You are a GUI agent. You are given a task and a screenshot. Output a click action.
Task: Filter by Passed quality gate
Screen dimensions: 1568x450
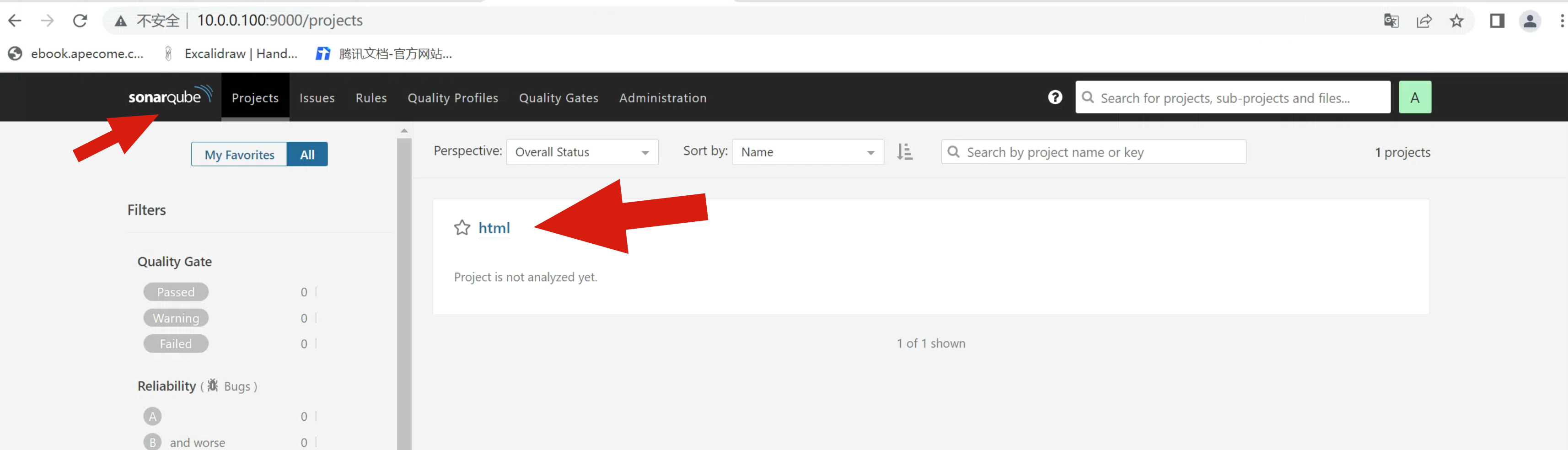point(176,292)
